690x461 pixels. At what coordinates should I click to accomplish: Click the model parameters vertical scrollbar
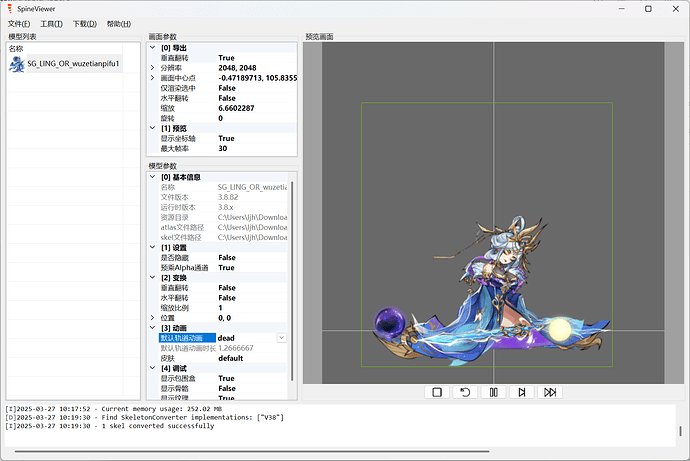(292, 282)
